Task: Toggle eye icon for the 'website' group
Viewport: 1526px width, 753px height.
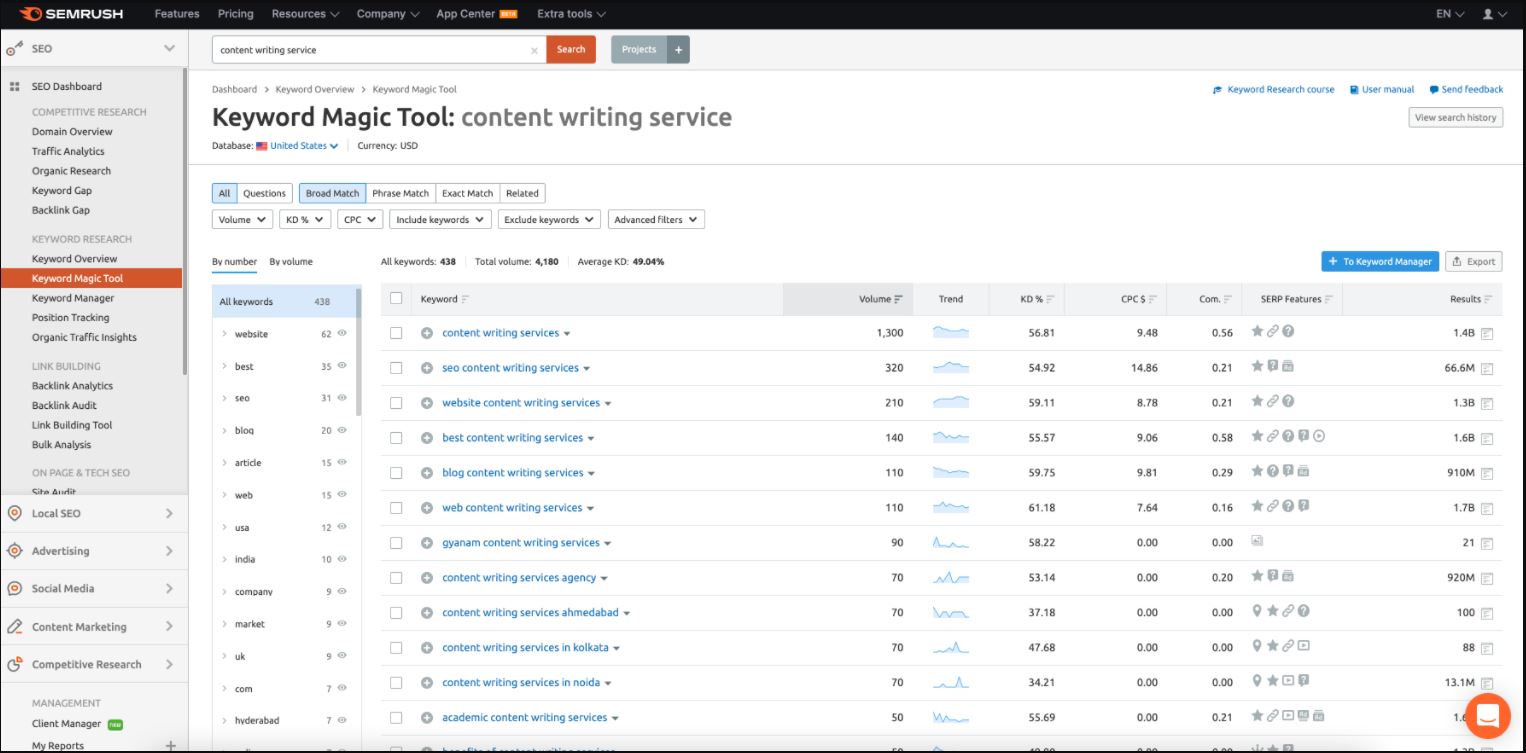Action: (342, 334)
